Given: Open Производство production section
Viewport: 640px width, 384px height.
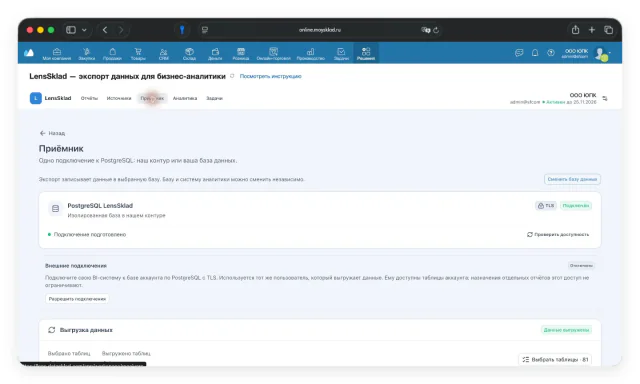Looking at the screenshot, I should click(x=311, y=54).
